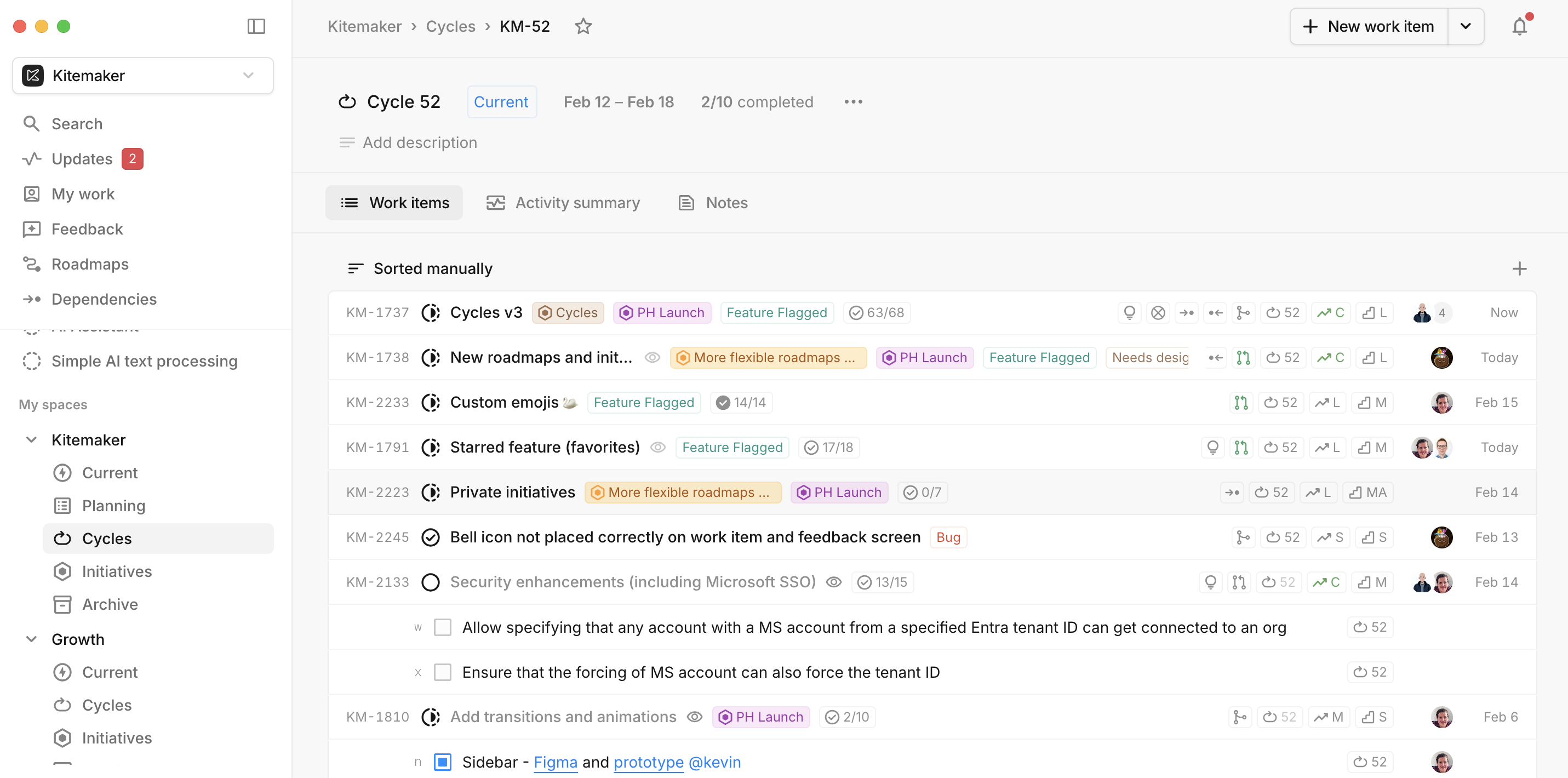Collapse the Growth space
The image size is (1568, 778).
pyautogui.click(x=31, y=639)
